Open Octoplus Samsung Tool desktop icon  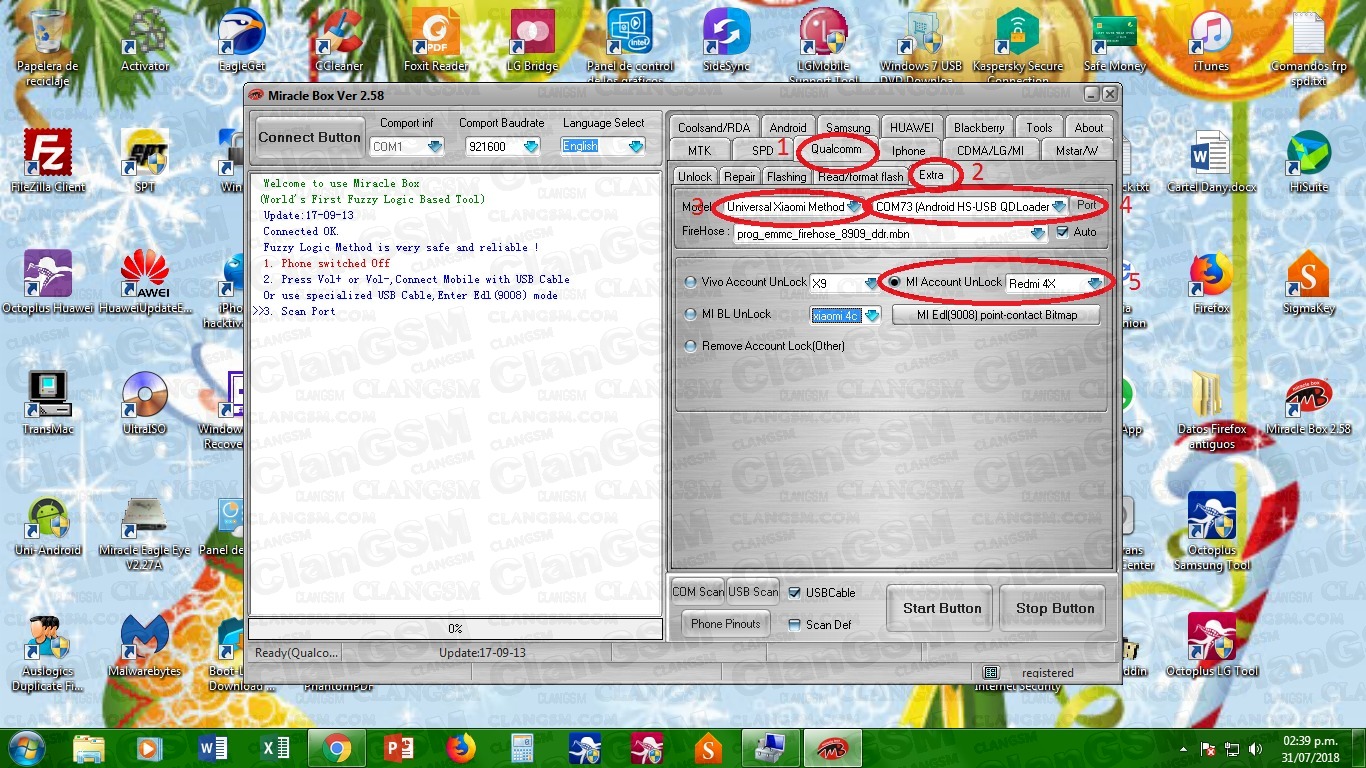pos(1211,530)
